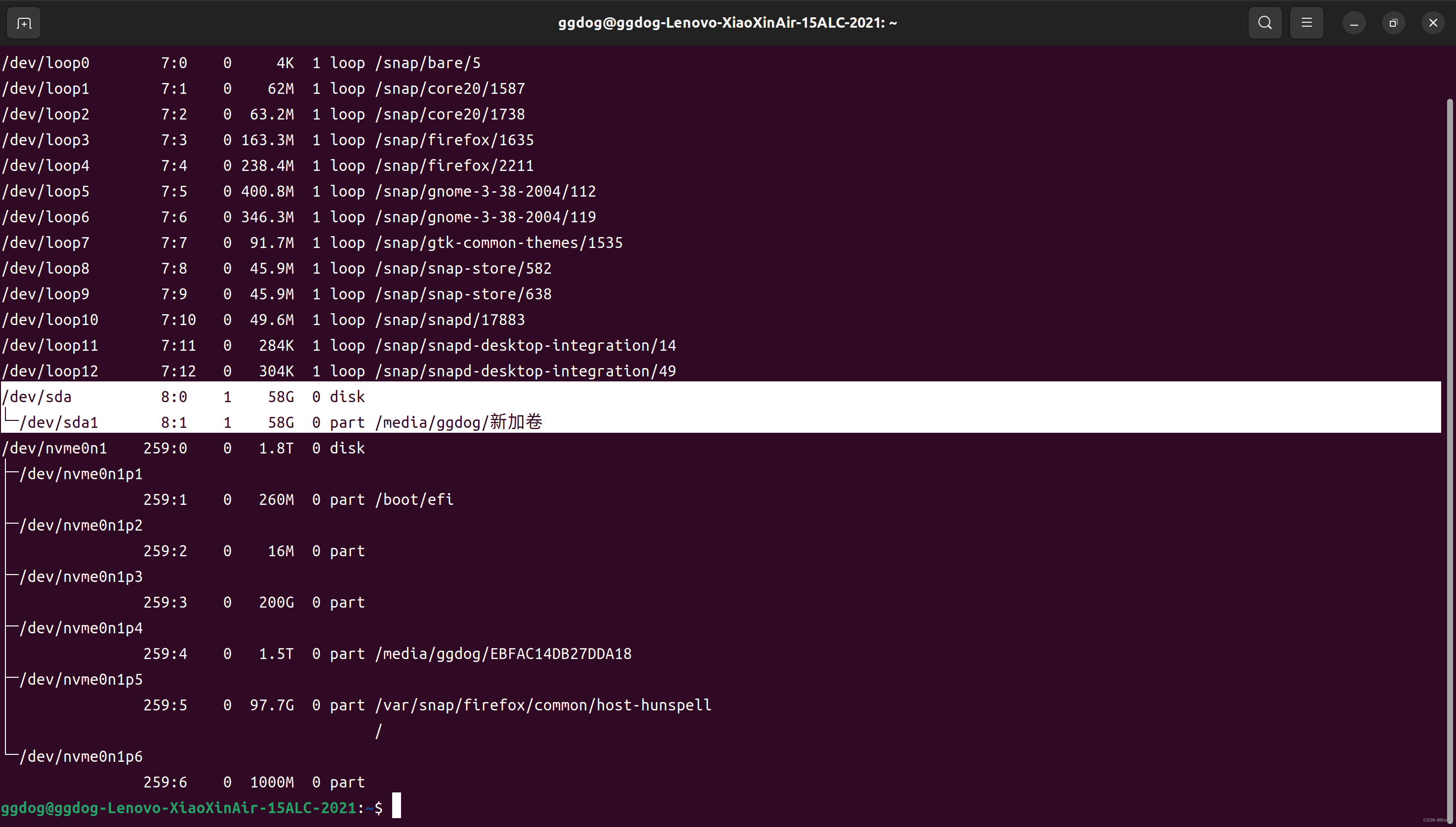Screen dimensions: 1456x827
Task: Click /dev/nvme0n1p1 tree entry
Action: tap(81, 474)
